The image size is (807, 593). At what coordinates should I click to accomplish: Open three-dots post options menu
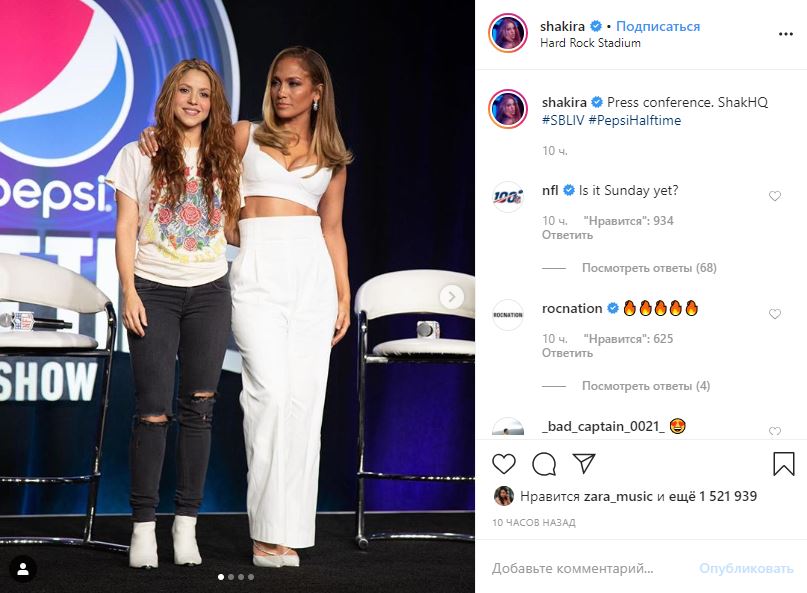785,34
